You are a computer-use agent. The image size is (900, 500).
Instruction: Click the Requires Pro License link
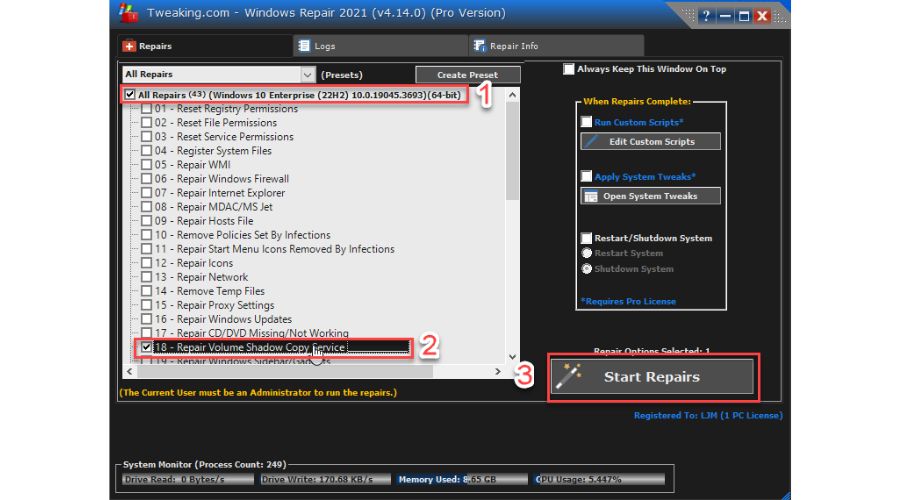629,301
